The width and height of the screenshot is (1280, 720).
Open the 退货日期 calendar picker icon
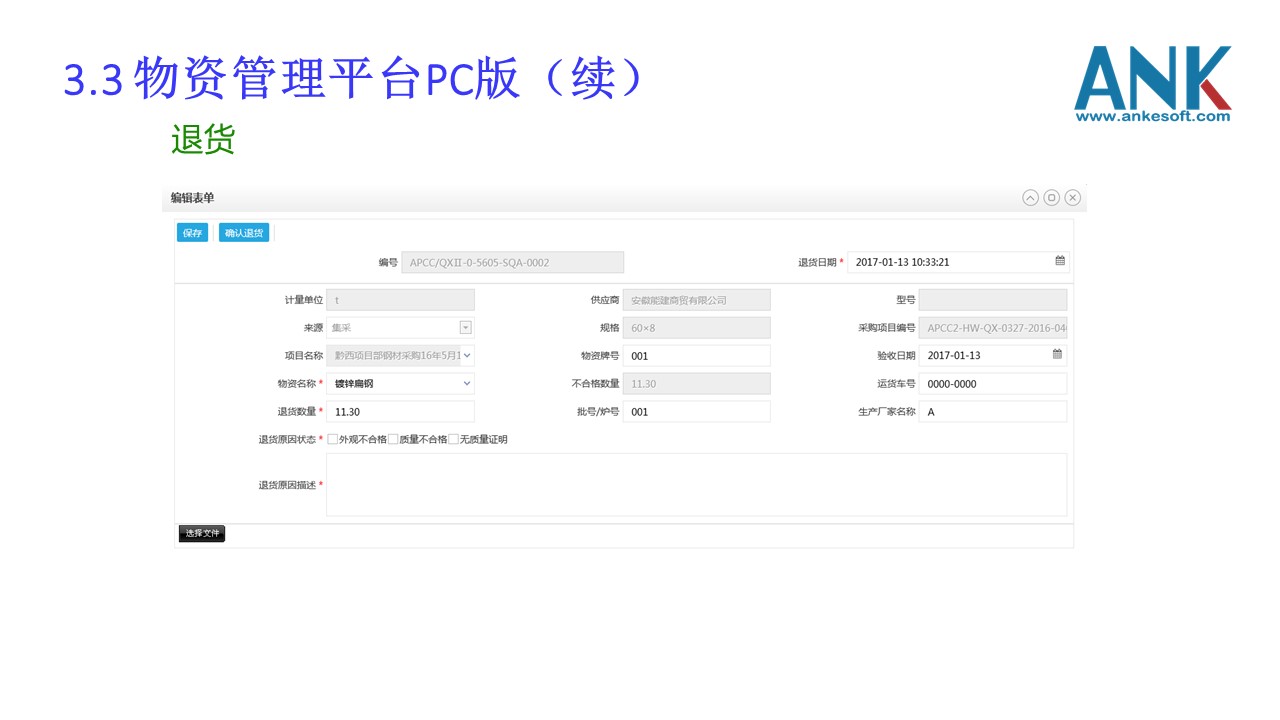coord(1059,262)
